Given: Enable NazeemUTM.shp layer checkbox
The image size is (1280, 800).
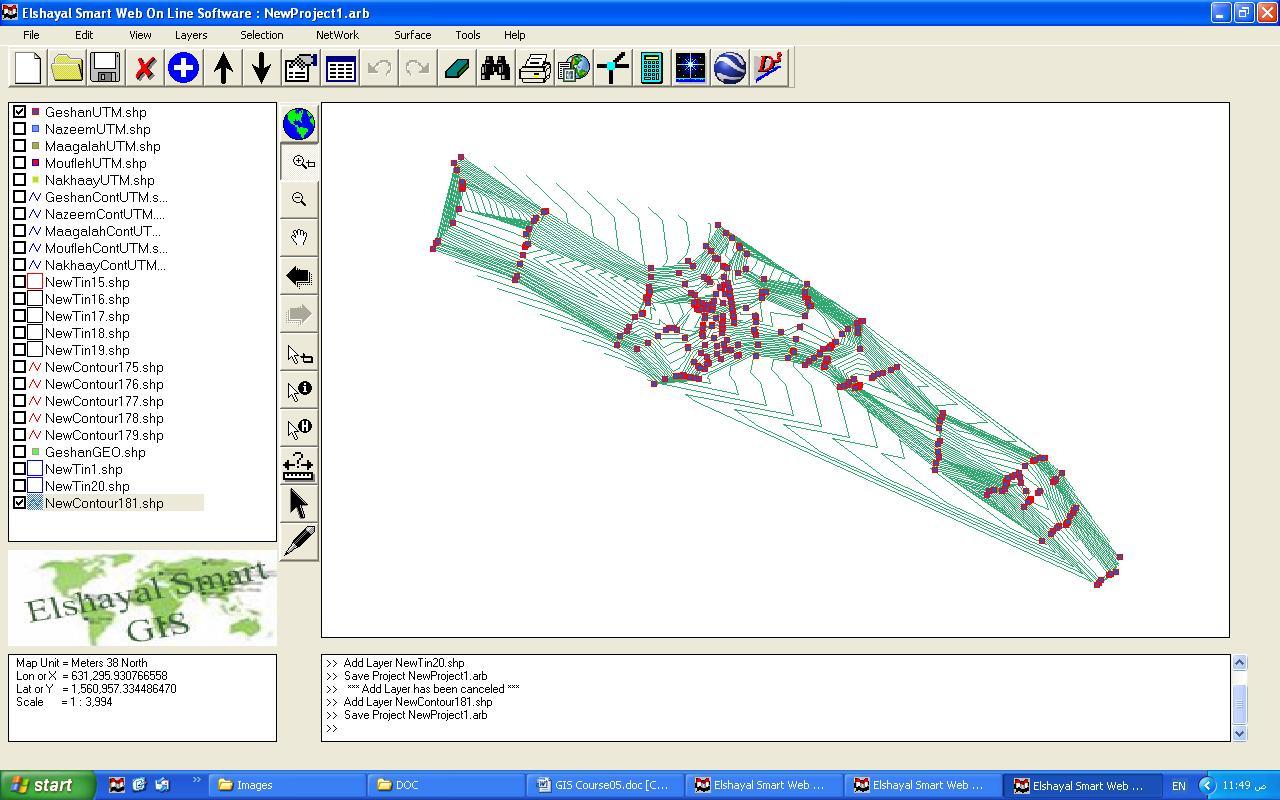Looking at the screenshot, I should (x=19, y=129).
